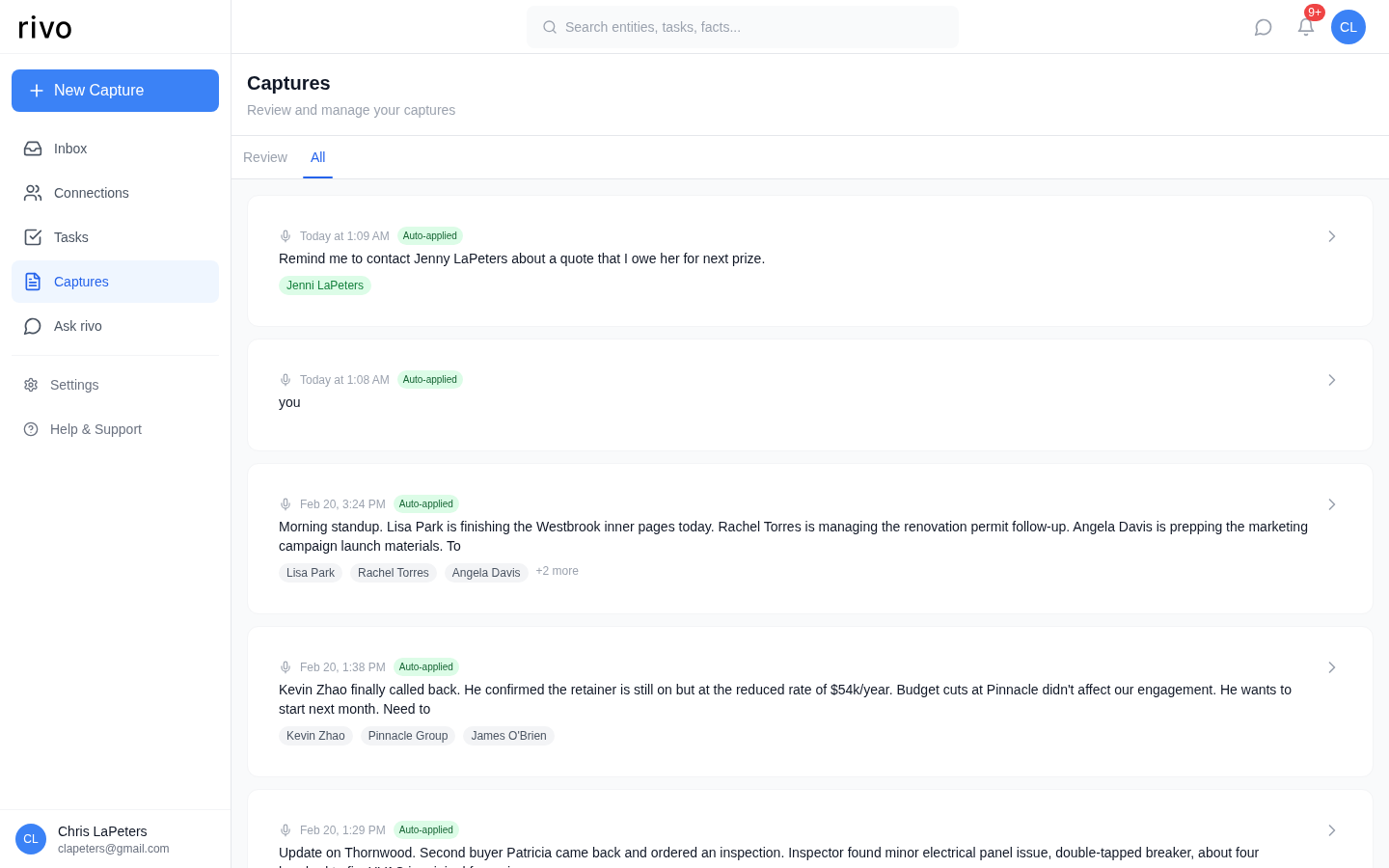
Task: Click the chat bubble icon in the top bar
Action: click(1264, 27)
